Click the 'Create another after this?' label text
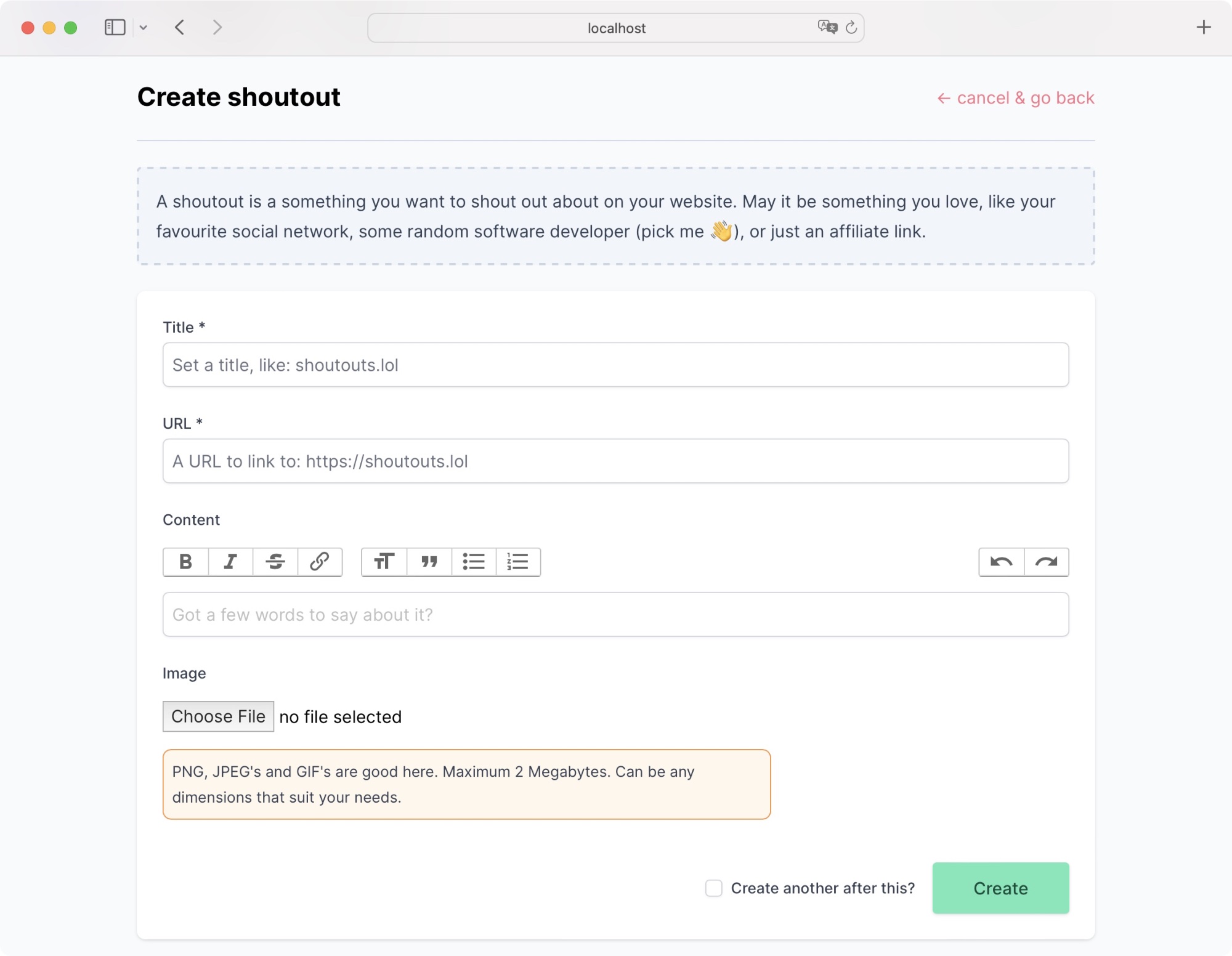Viewport: 1232px width, 956px height. (x=823, y=888)
